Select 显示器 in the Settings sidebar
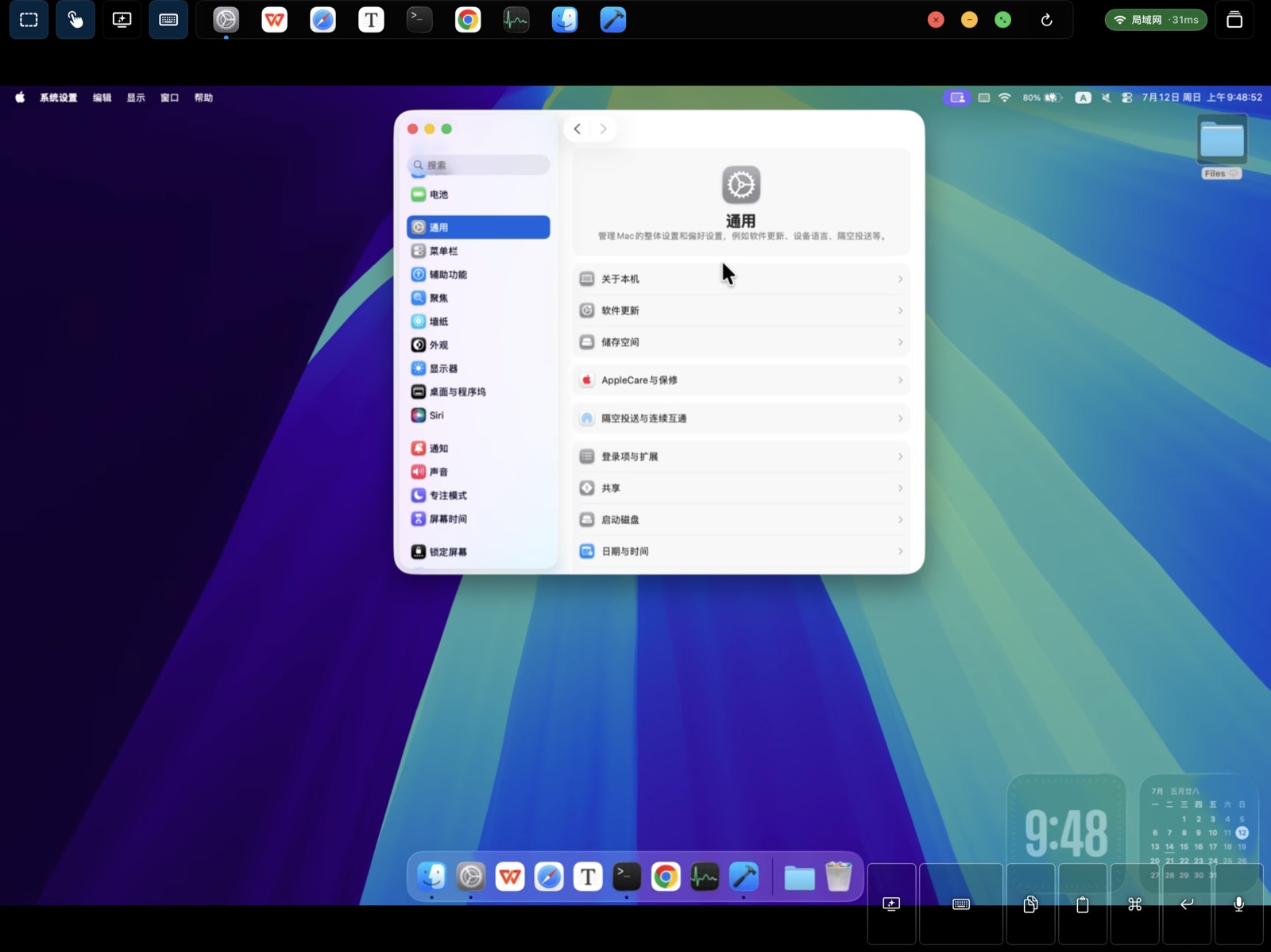 (x=478, y=368)
